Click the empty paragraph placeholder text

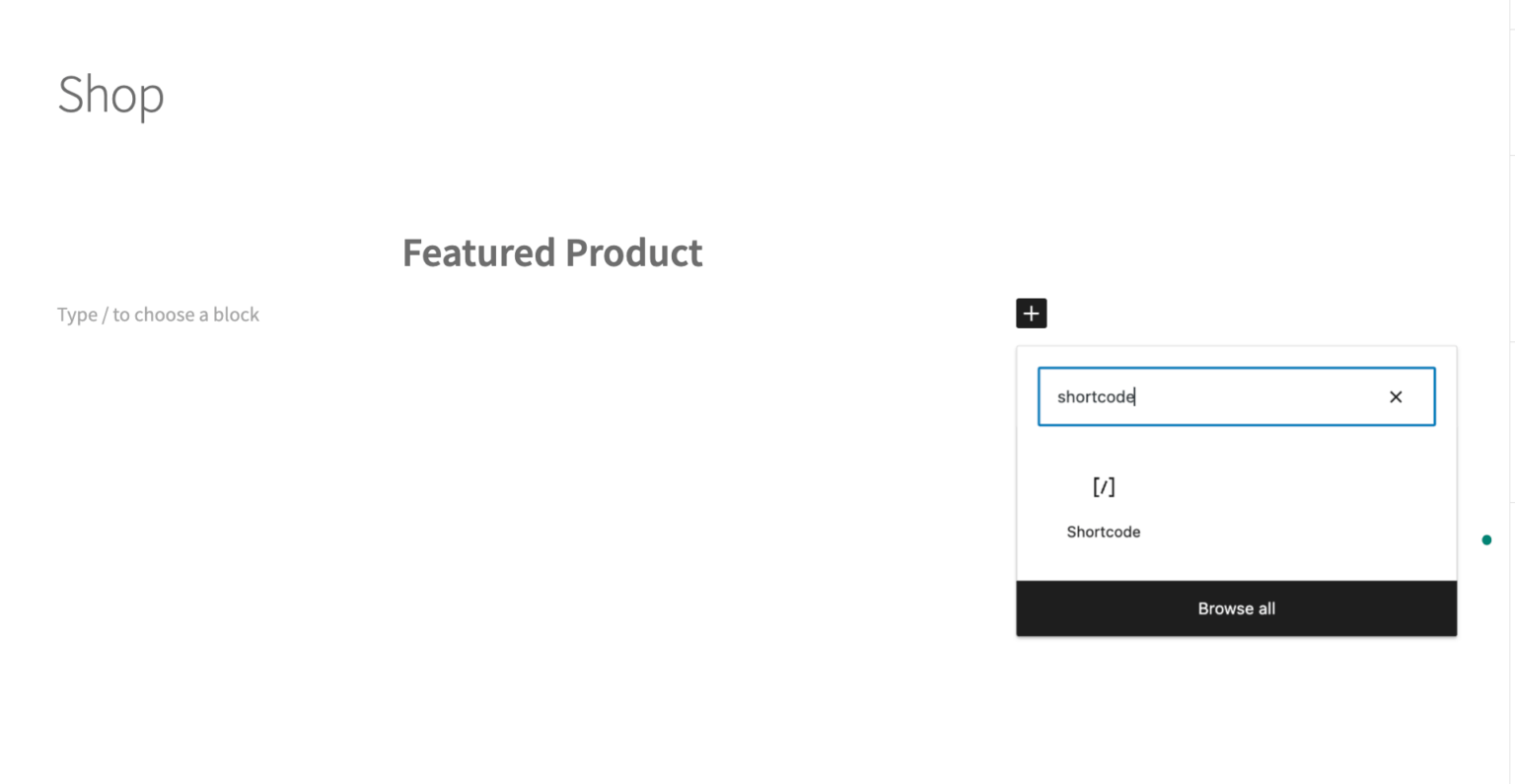tap(158, 314)
